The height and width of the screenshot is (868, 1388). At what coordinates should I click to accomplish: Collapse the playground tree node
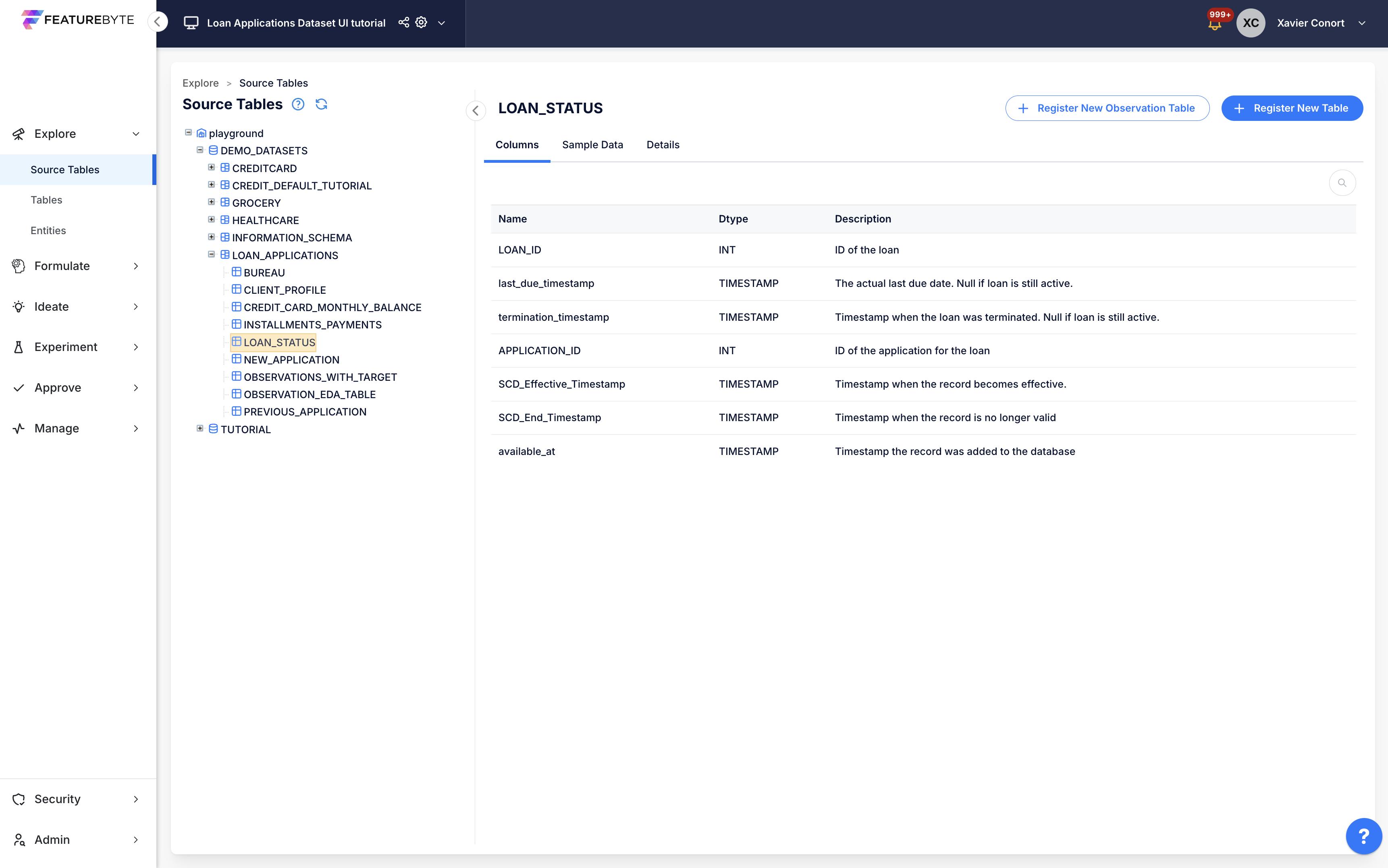tap(188, 133)
